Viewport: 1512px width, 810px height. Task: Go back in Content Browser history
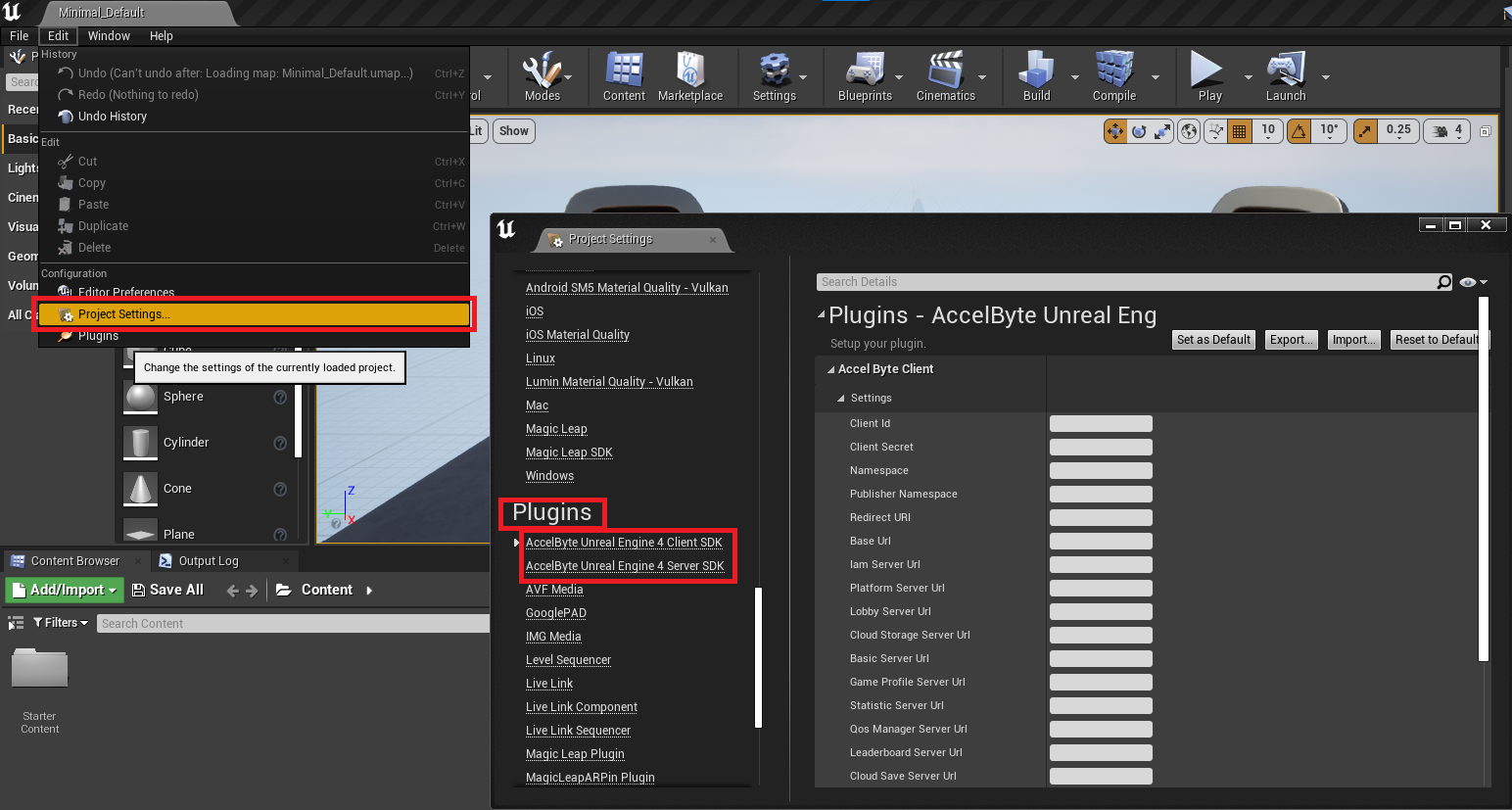(x=232, y=591)
